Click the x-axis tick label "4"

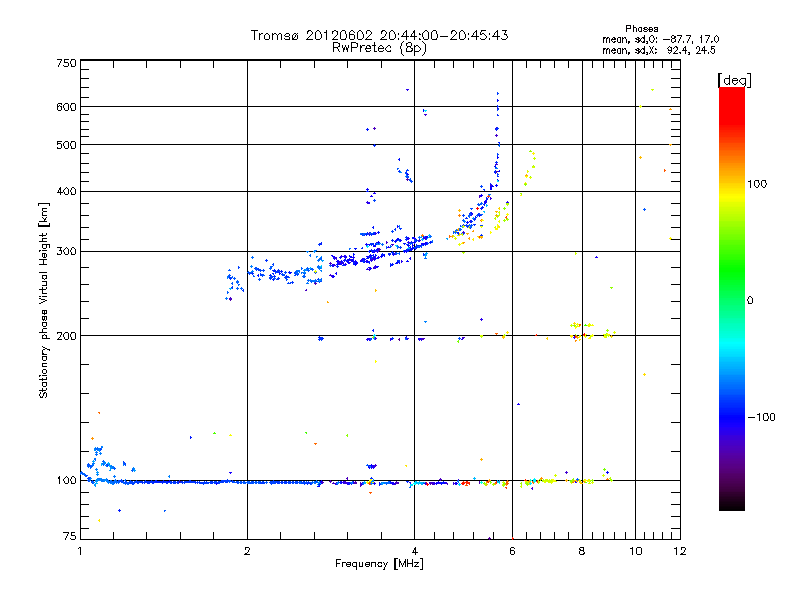[x=414, y=551]
